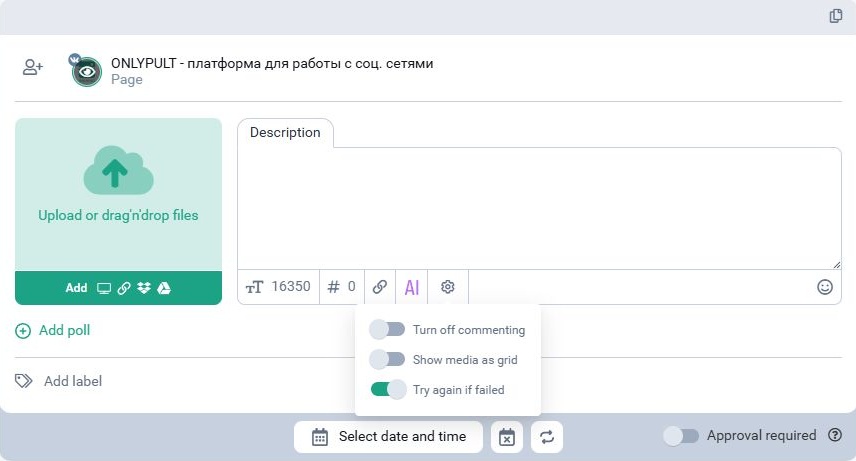Click the textarea resize handle corner
The height and width of the screenshot is (461, 856).
(837, 265)
